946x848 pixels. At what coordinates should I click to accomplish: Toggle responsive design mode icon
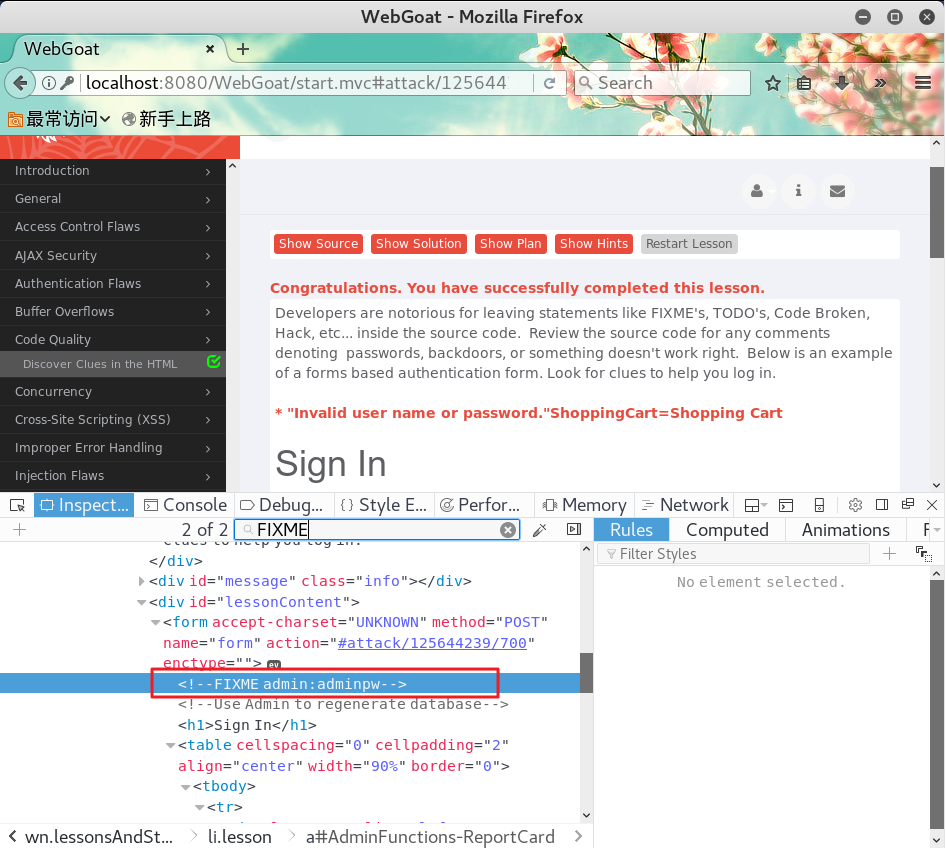click(819, 505)
